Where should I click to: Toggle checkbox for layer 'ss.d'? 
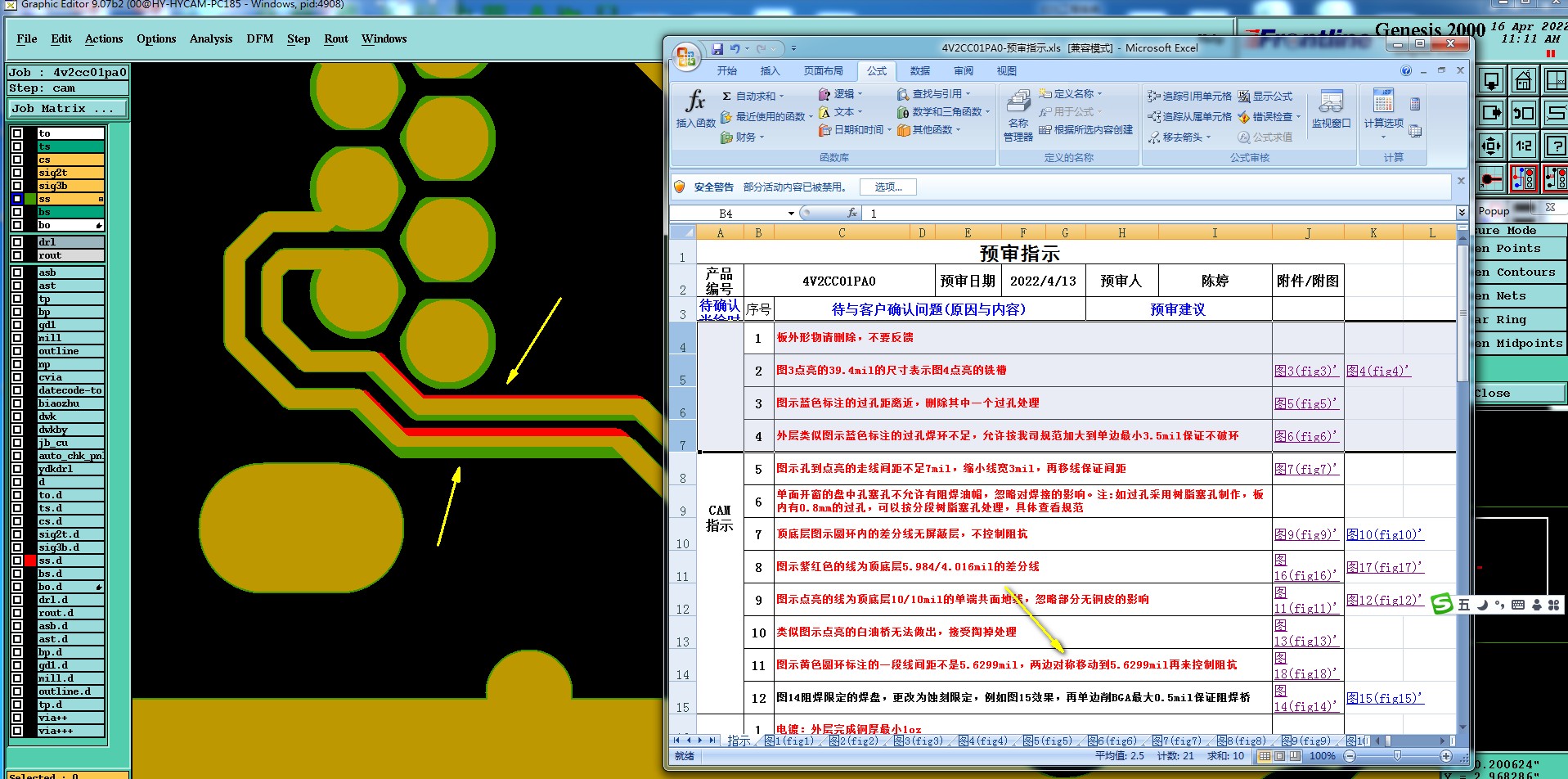(x=17, y=561)
